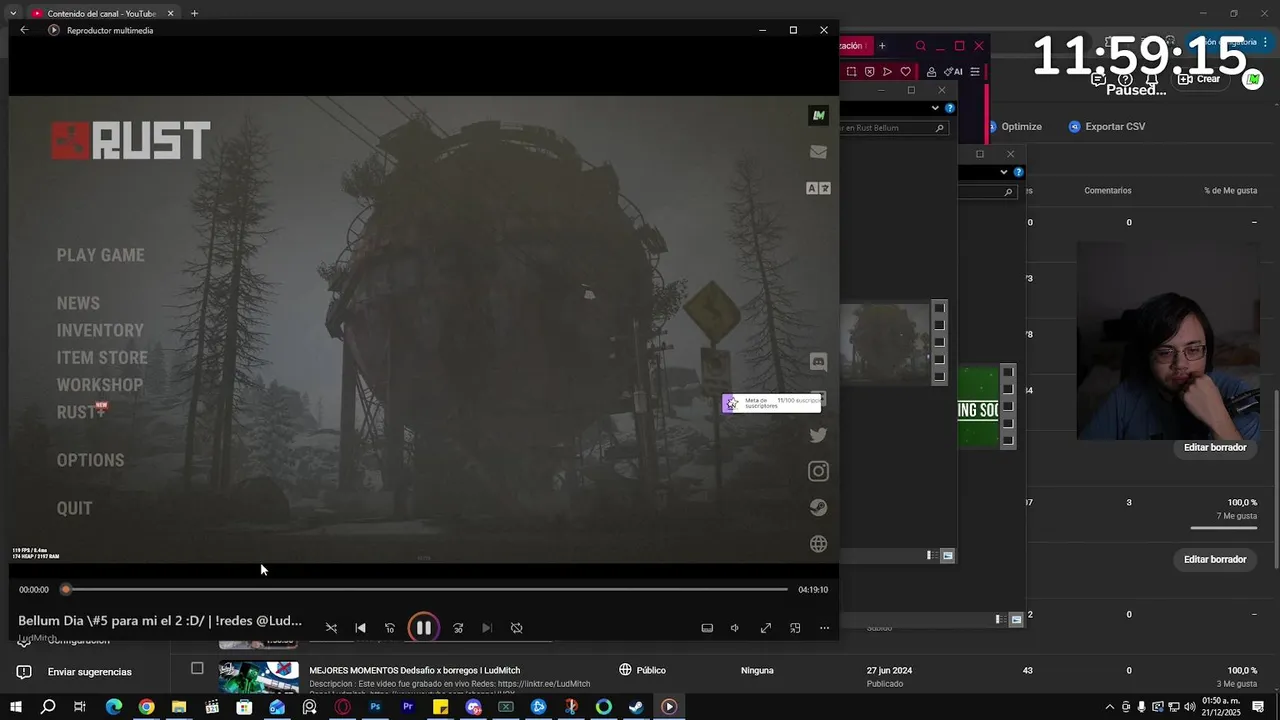
Task: Skip to the previous track
Action: (361, 628)
